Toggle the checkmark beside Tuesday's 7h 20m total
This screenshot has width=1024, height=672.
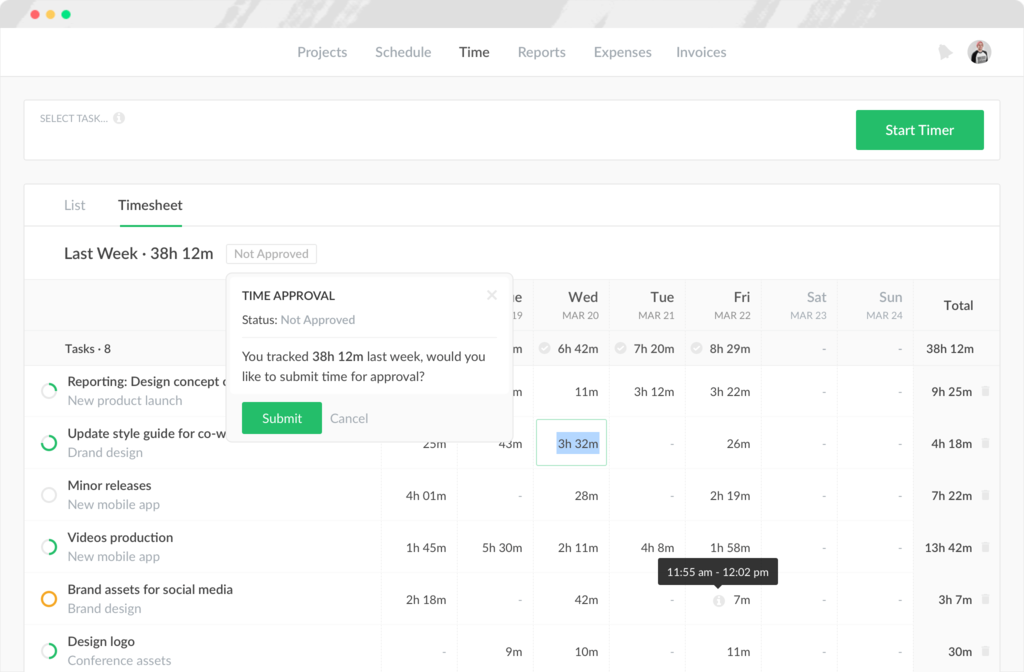coord(621,348)
